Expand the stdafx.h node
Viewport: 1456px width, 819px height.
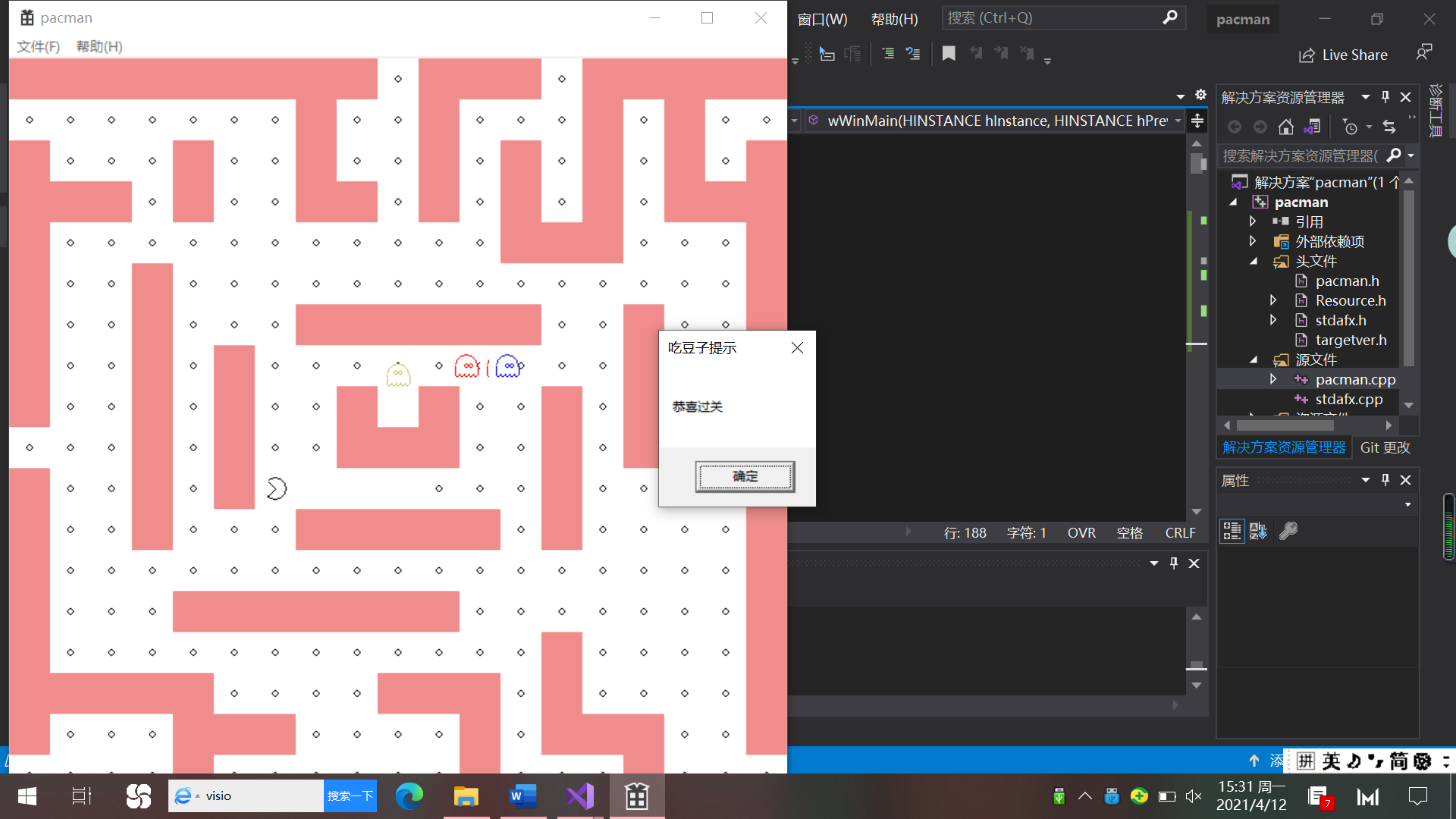1273,320
